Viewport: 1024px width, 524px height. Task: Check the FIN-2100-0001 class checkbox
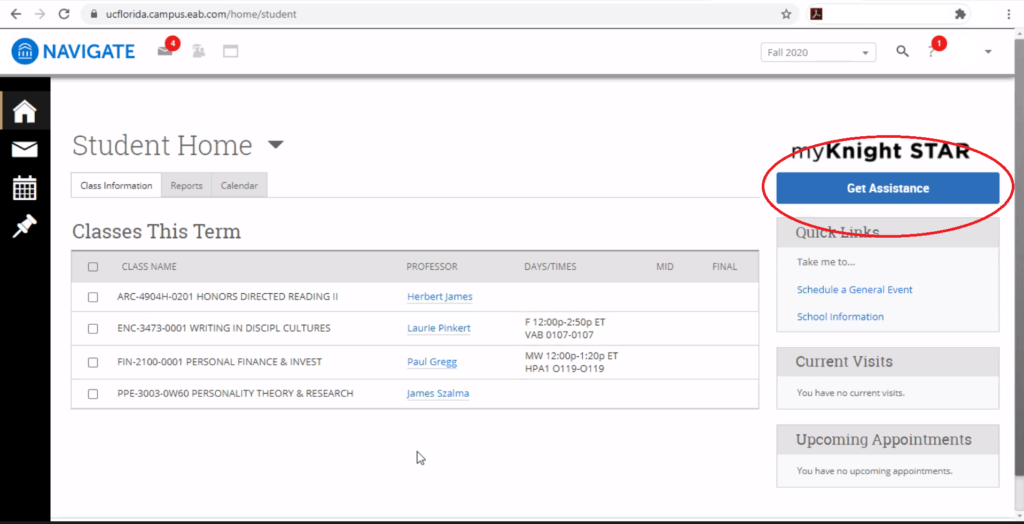pos(93,362)
